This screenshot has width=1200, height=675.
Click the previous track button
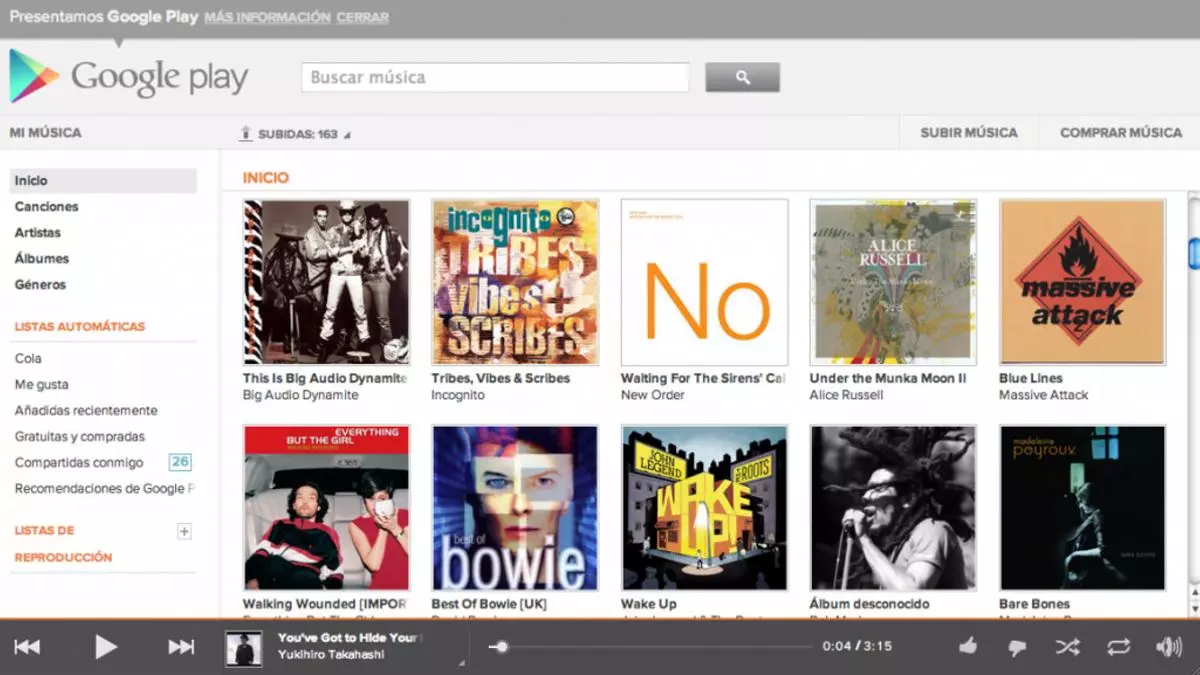pos(27,647)
